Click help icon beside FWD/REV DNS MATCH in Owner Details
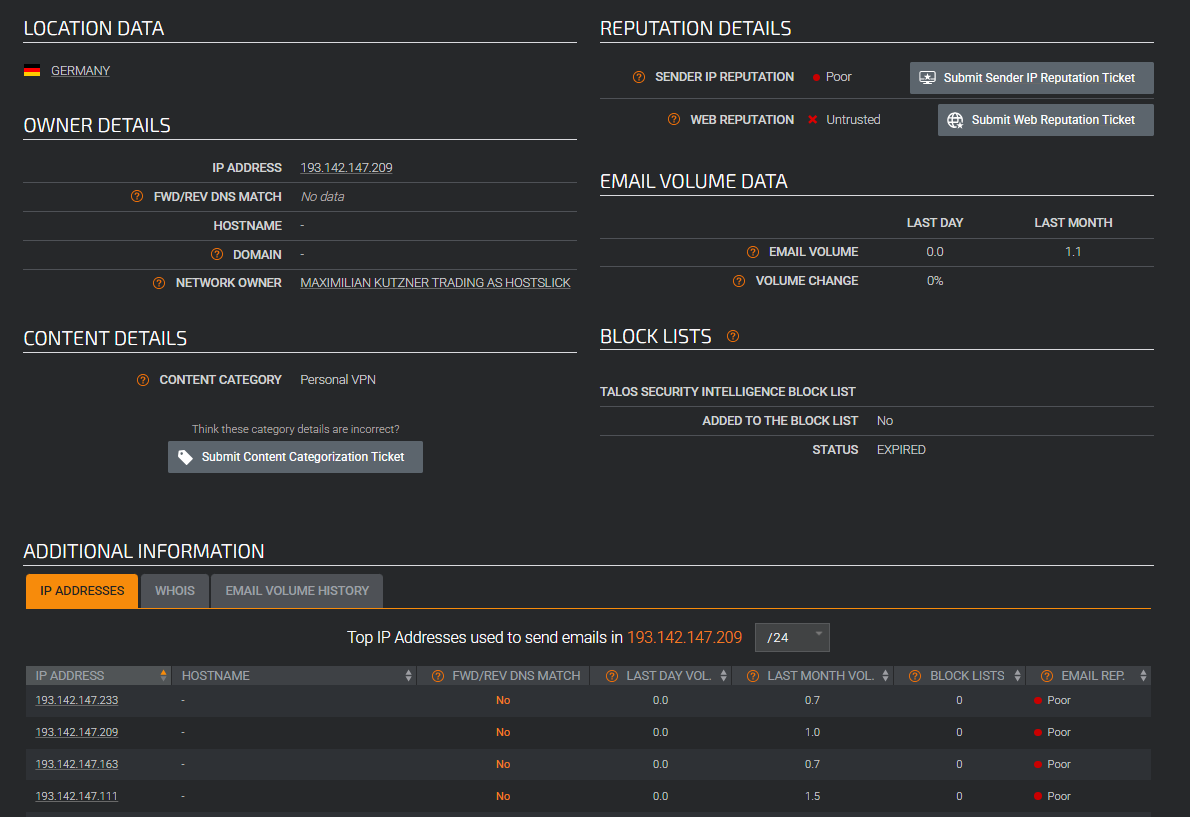1190x817 pixels. pos(137,196)
